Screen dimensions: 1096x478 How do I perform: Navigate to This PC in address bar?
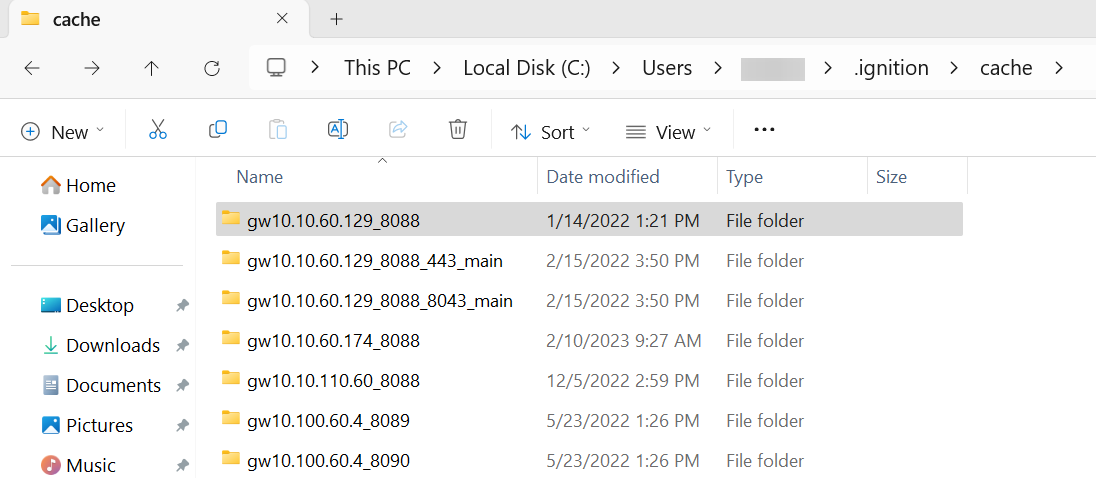[377, 68]
